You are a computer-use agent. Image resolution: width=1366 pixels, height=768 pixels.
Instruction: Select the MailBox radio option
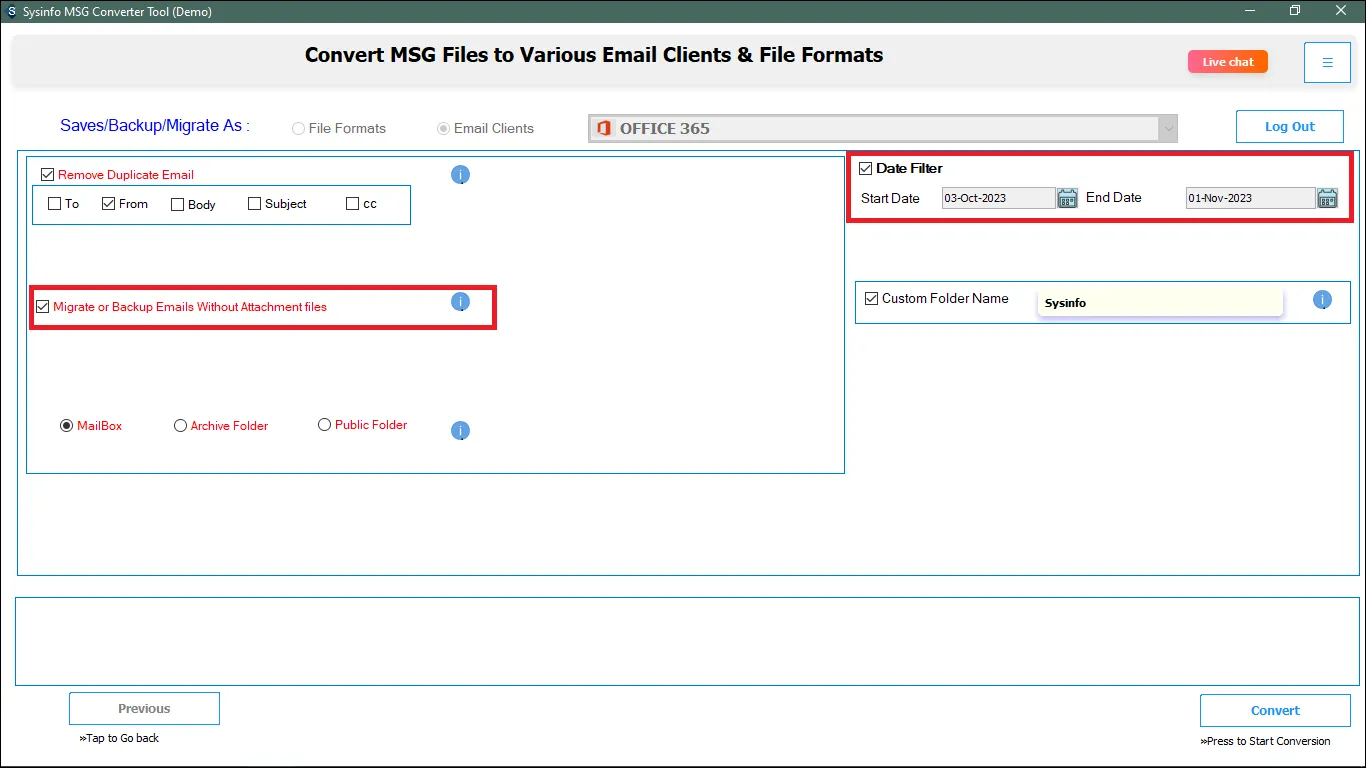(67, 426)
